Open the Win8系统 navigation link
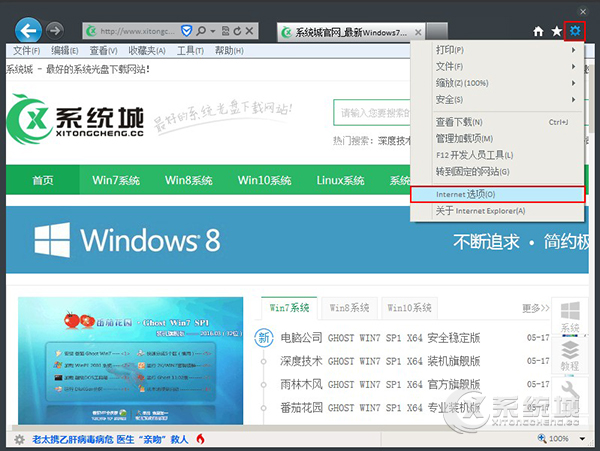Image resolution: width=600 pixels, height=451 pixels. (189, 180)
